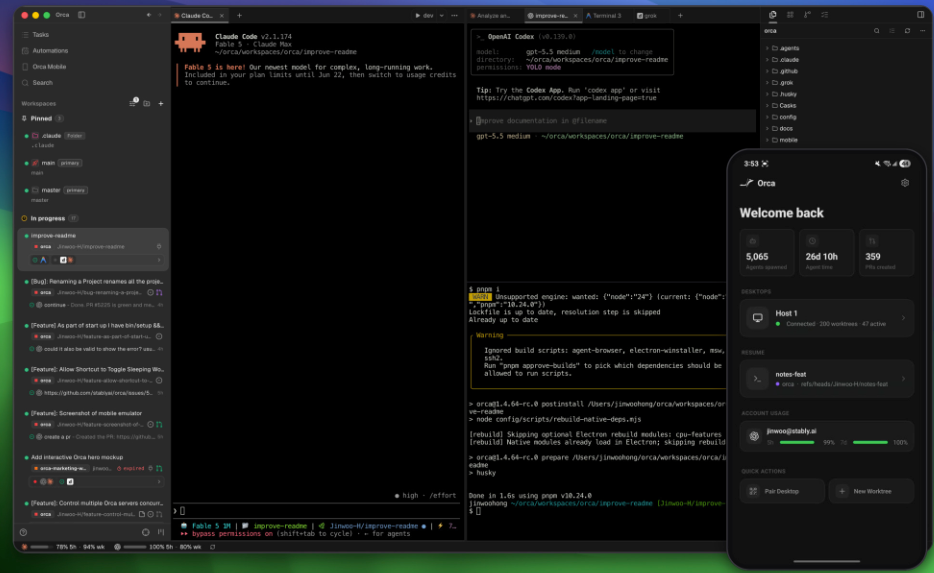The image size is (934, 573).
Task: Tap Pair Desktop quick action
Action: [x=782, y=491]
